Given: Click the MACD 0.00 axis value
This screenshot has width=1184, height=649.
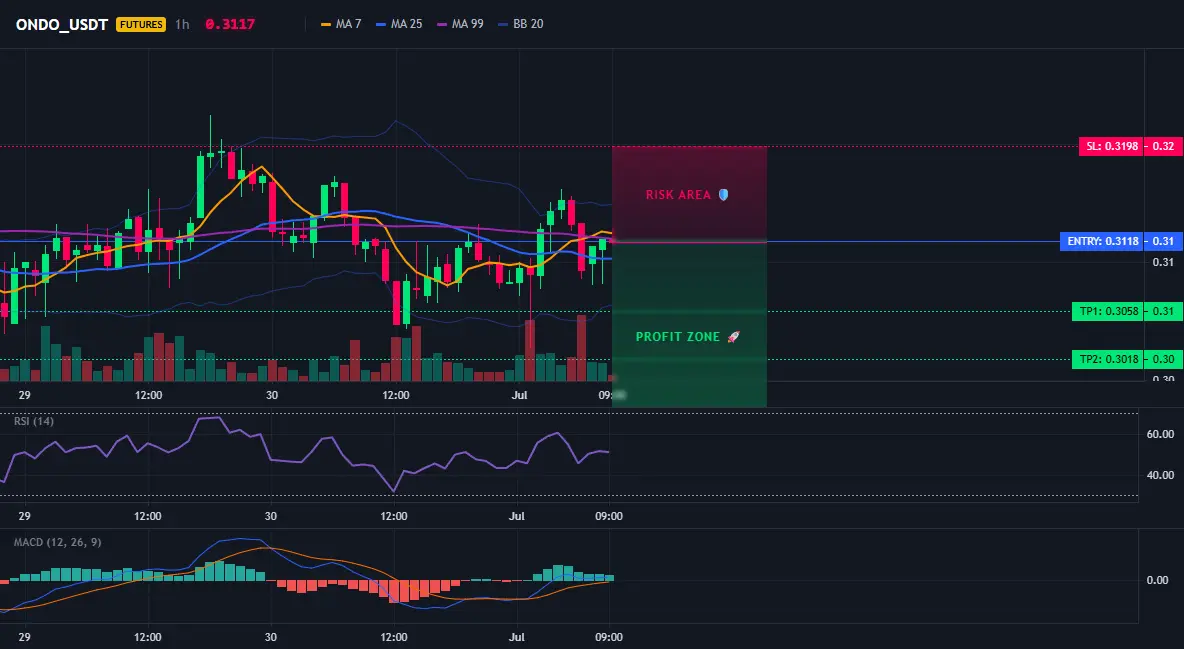Looking at the screenshot, I should (x=1158, y=580).
